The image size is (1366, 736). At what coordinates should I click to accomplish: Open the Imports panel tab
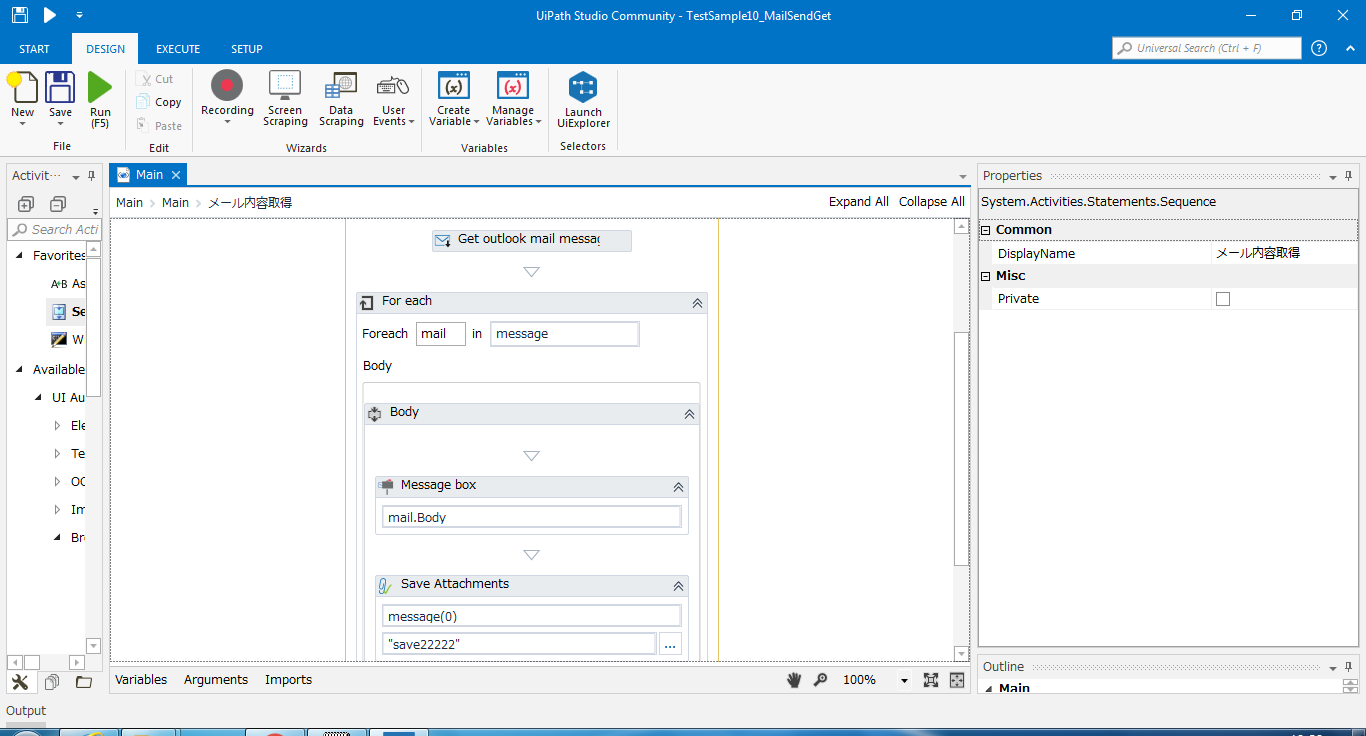[x=288, y=680]
